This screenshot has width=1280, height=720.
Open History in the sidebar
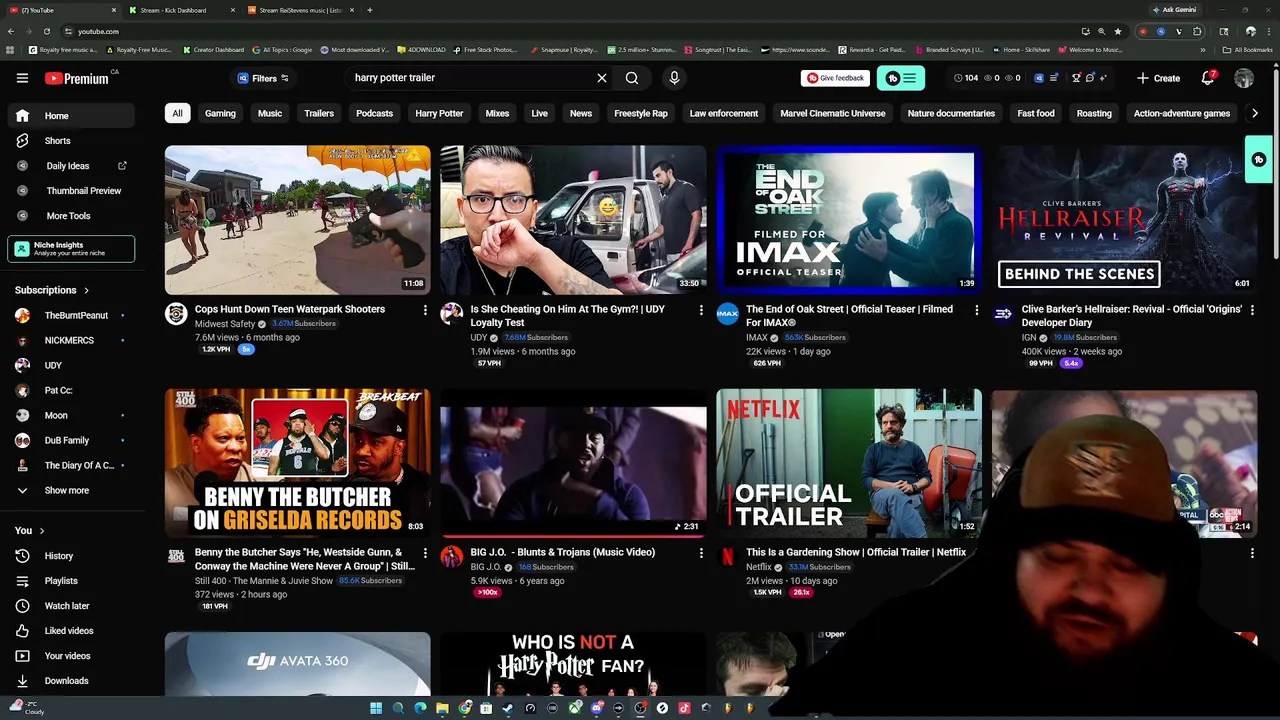(x=71, y=556)
